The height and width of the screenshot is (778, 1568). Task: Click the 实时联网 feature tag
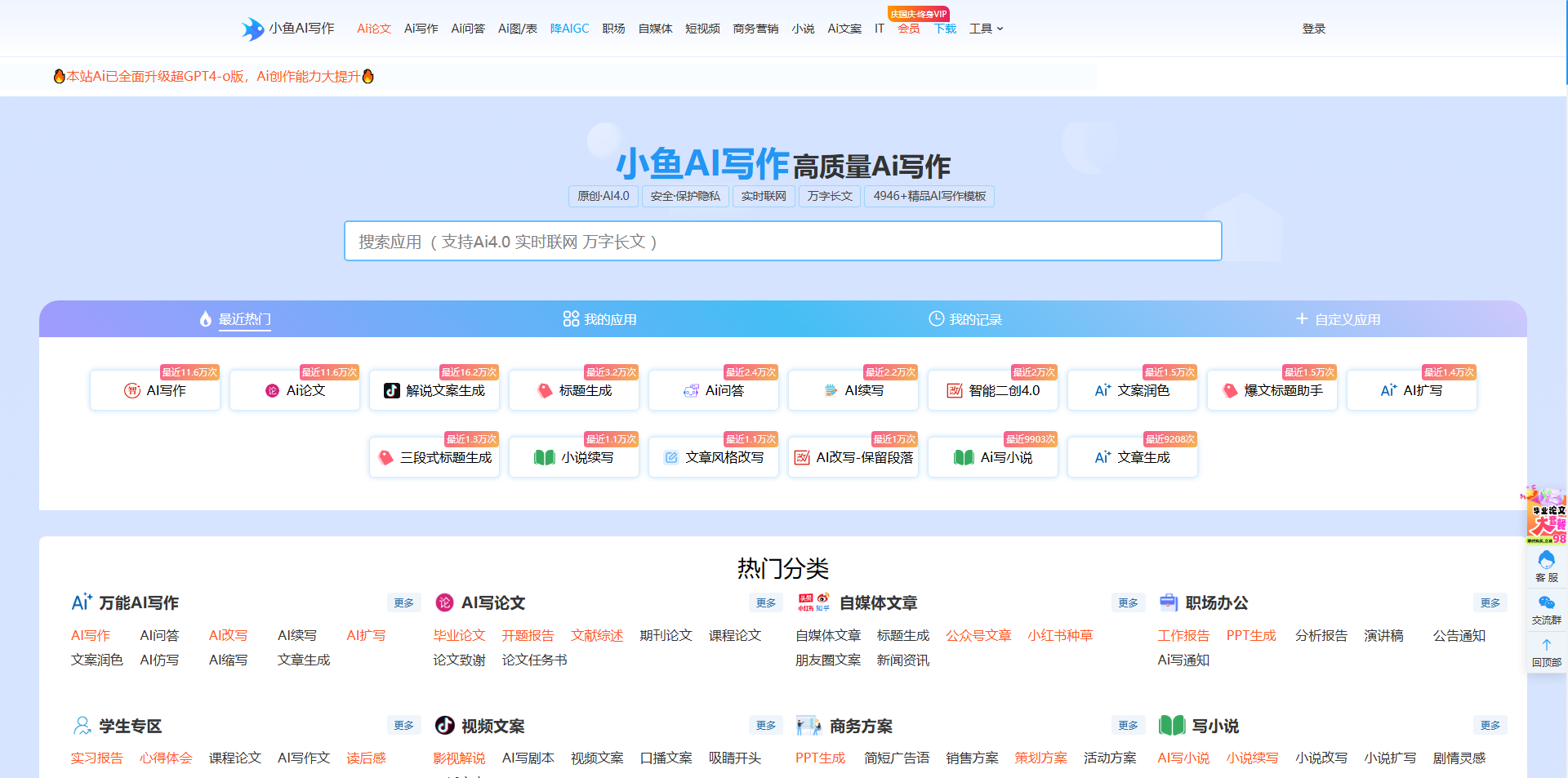point(764,196)
